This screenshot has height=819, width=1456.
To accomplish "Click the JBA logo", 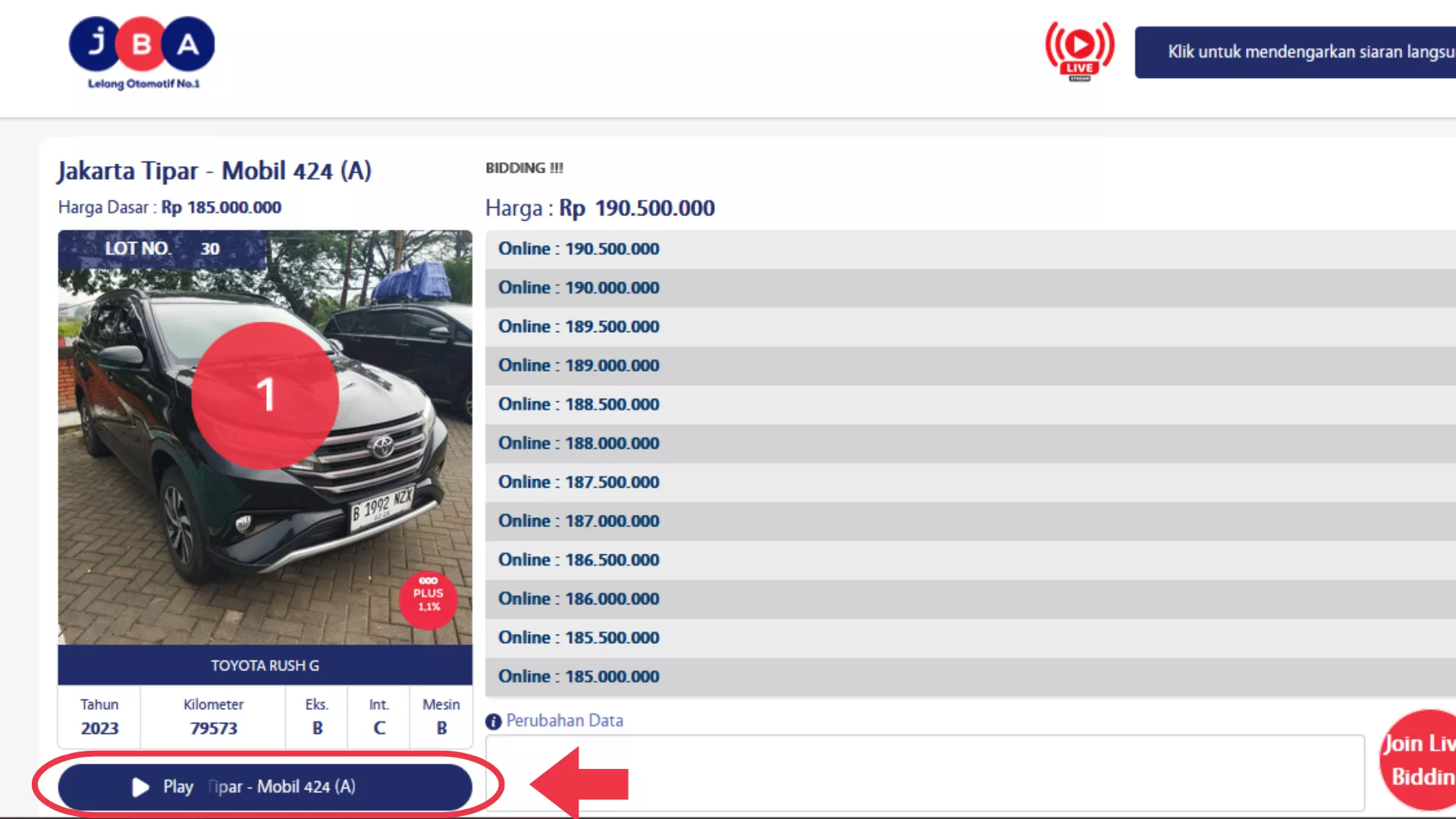I will point(142,53).
